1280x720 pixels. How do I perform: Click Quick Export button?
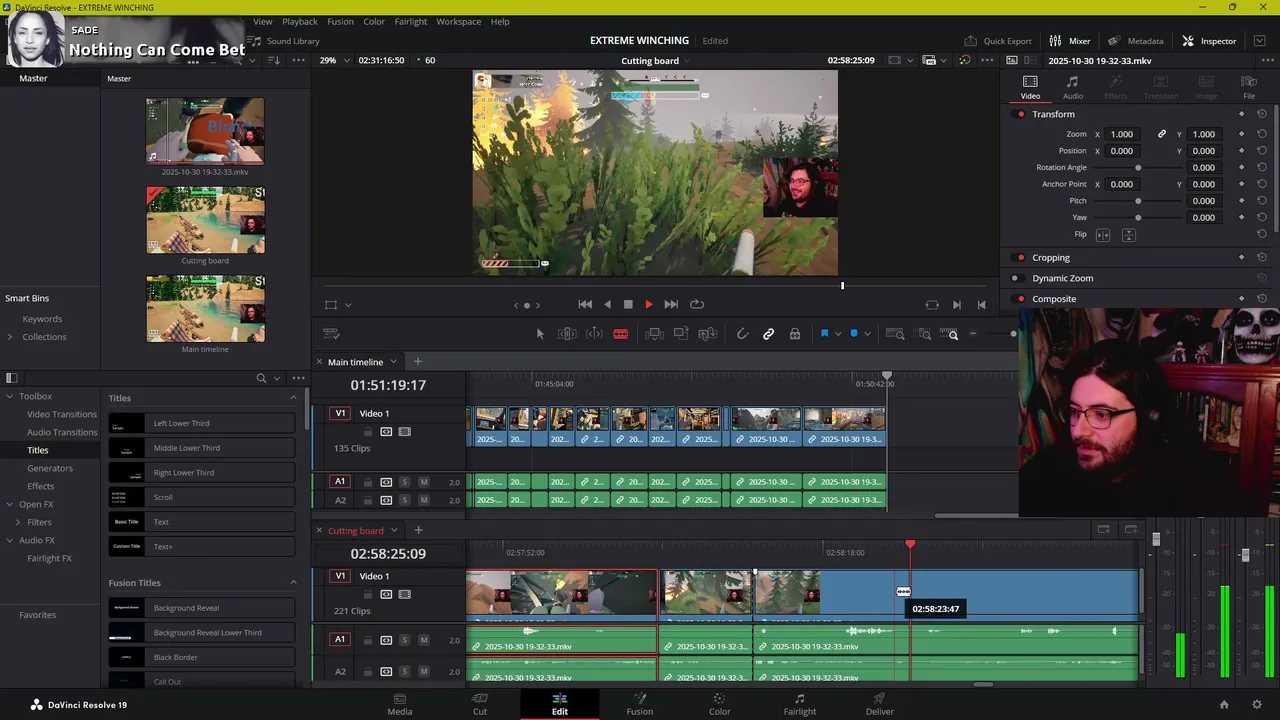pyautogui.click(x=998, y=41)
